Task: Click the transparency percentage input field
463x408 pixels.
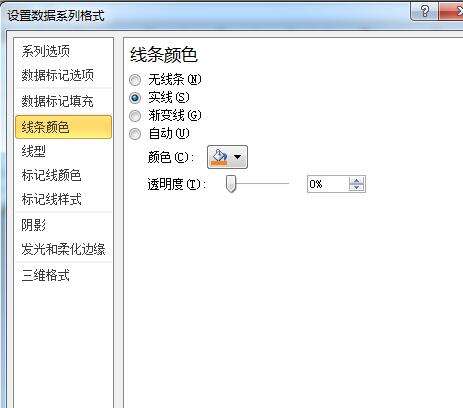Action: pos(328,184)
